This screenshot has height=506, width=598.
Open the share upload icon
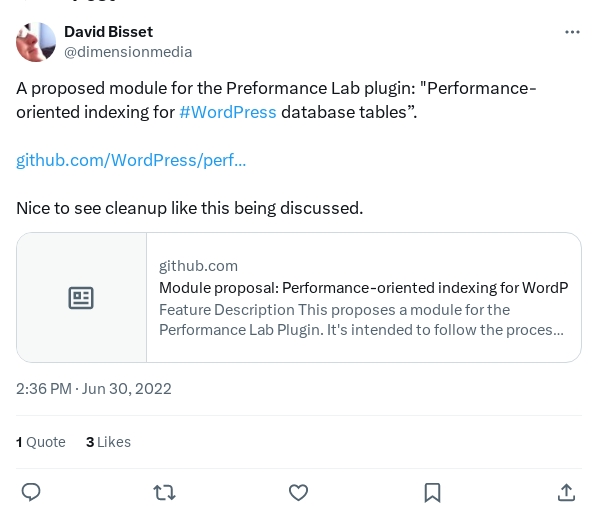tap(566, 492)
